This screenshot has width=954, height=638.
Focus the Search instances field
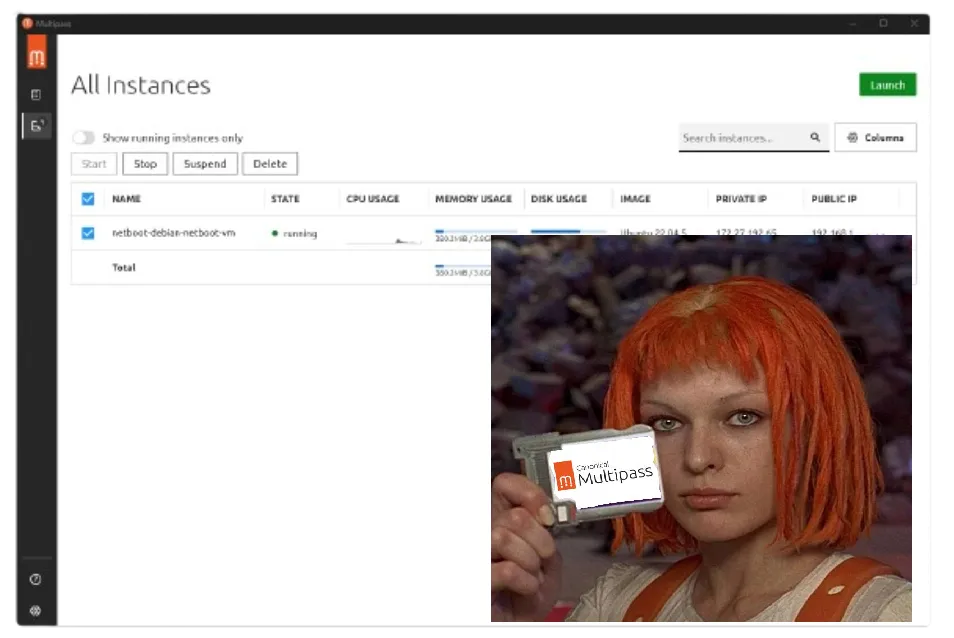(x=742, y=138)
